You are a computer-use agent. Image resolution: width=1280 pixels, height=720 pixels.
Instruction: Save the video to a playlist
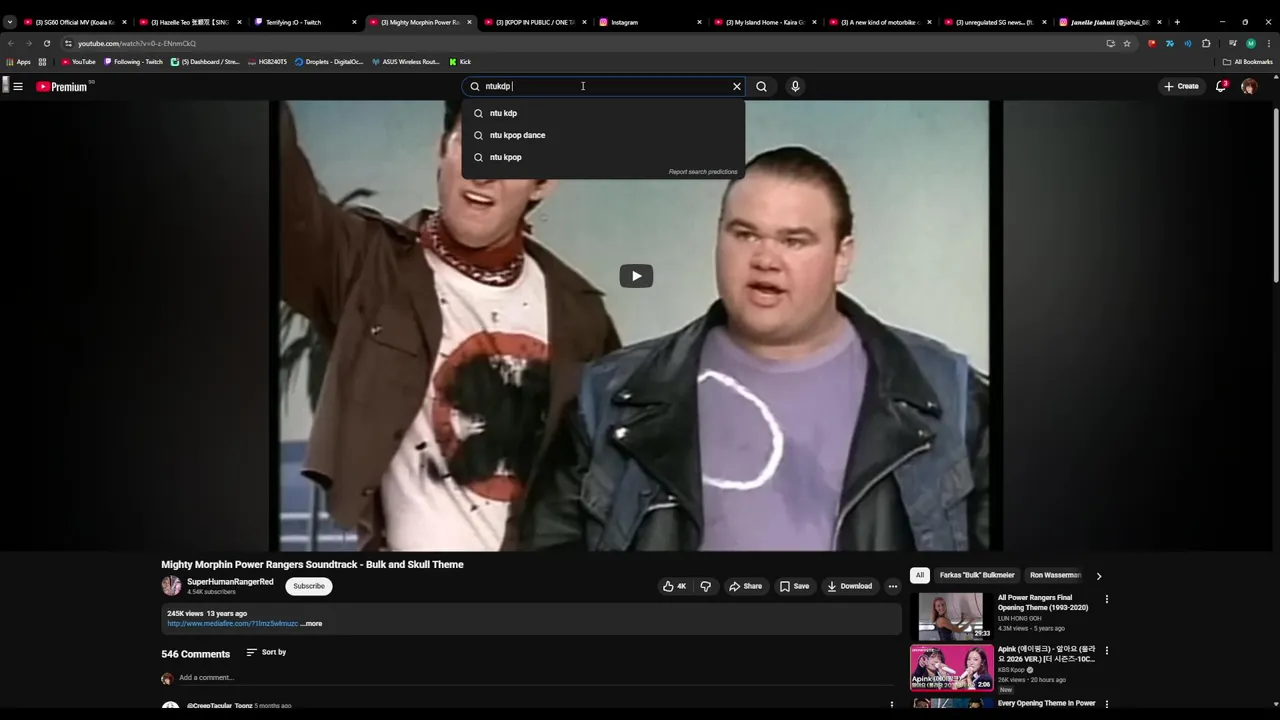tap(794, 586)
